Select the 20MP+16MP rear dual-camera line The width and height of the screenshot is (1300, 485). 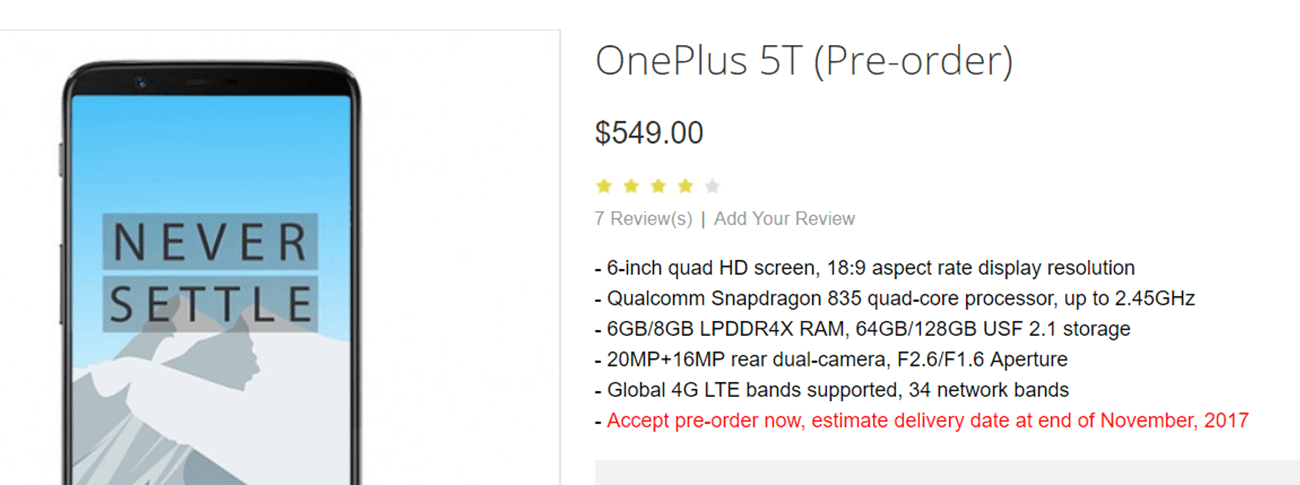pyautogui.click(x=831, y=359)
